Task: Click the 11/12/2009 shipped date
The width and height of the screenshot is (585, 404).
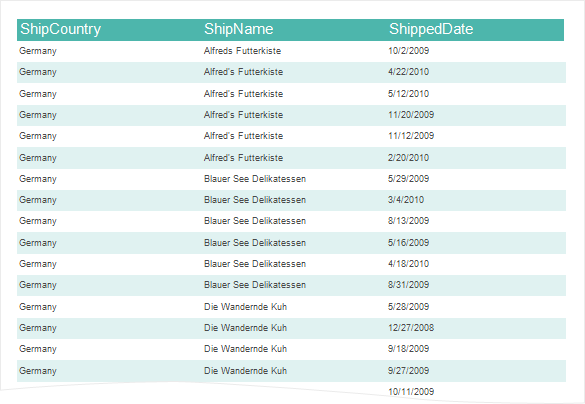Action: (411, 136)
